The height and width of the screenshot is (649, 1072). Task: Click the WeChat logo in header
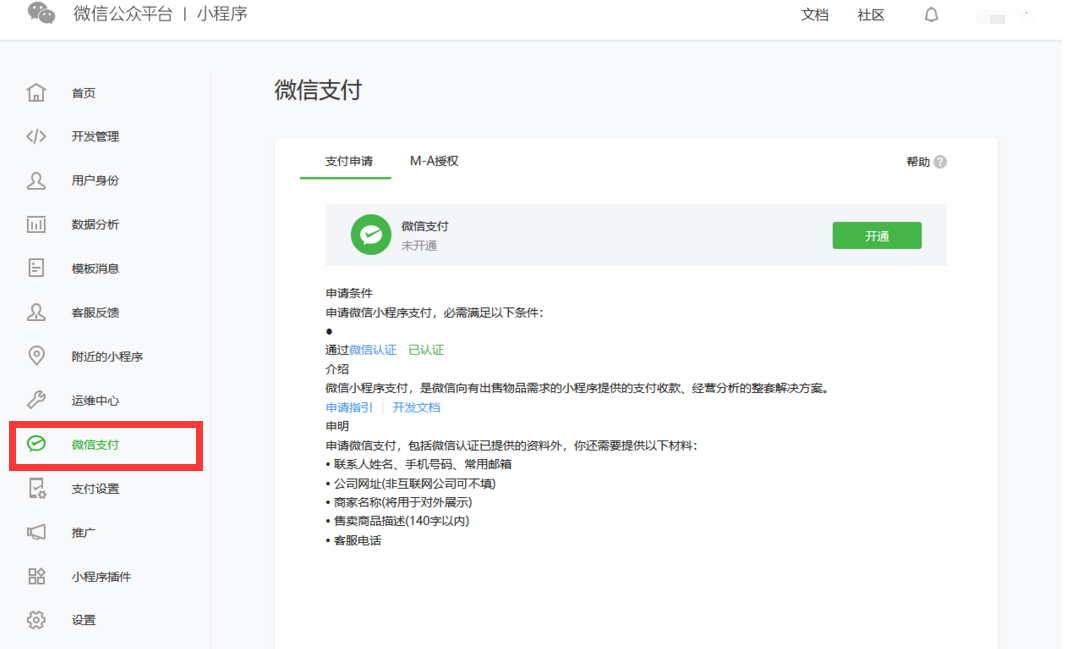[x=41, y=13]
